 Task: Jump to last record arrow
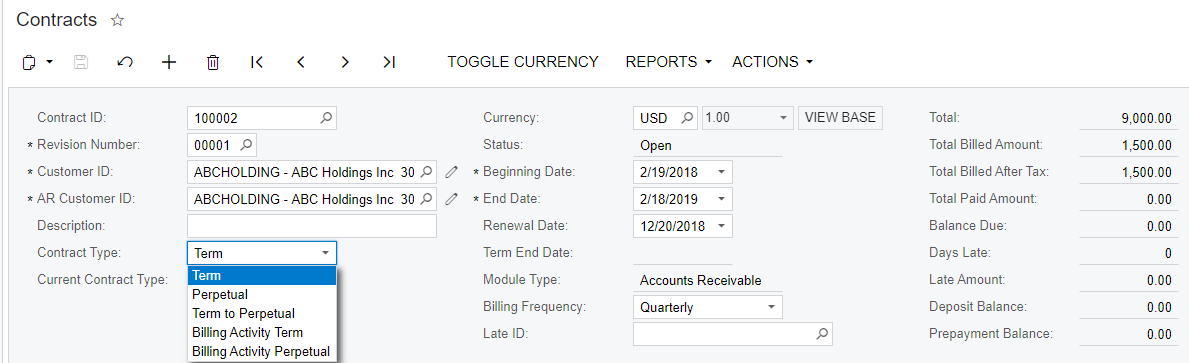tap(389, 62)
